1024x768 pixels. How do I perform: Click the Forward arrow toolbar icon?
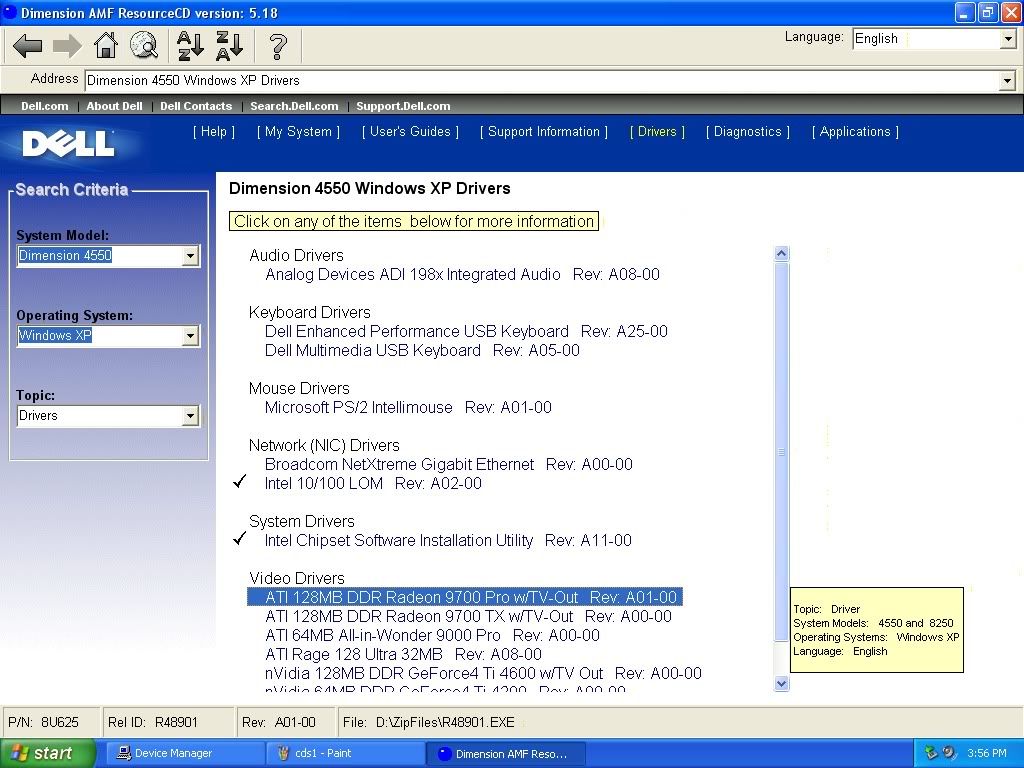click(x=67, y=46)
